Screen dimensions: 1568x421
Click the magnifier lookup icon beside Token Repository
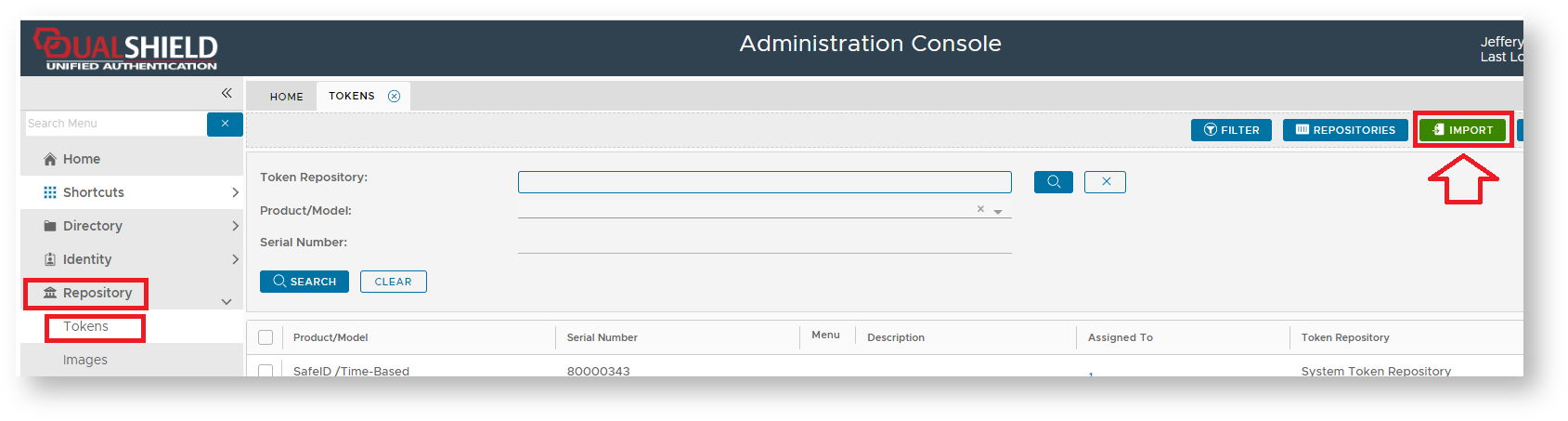1053,182
